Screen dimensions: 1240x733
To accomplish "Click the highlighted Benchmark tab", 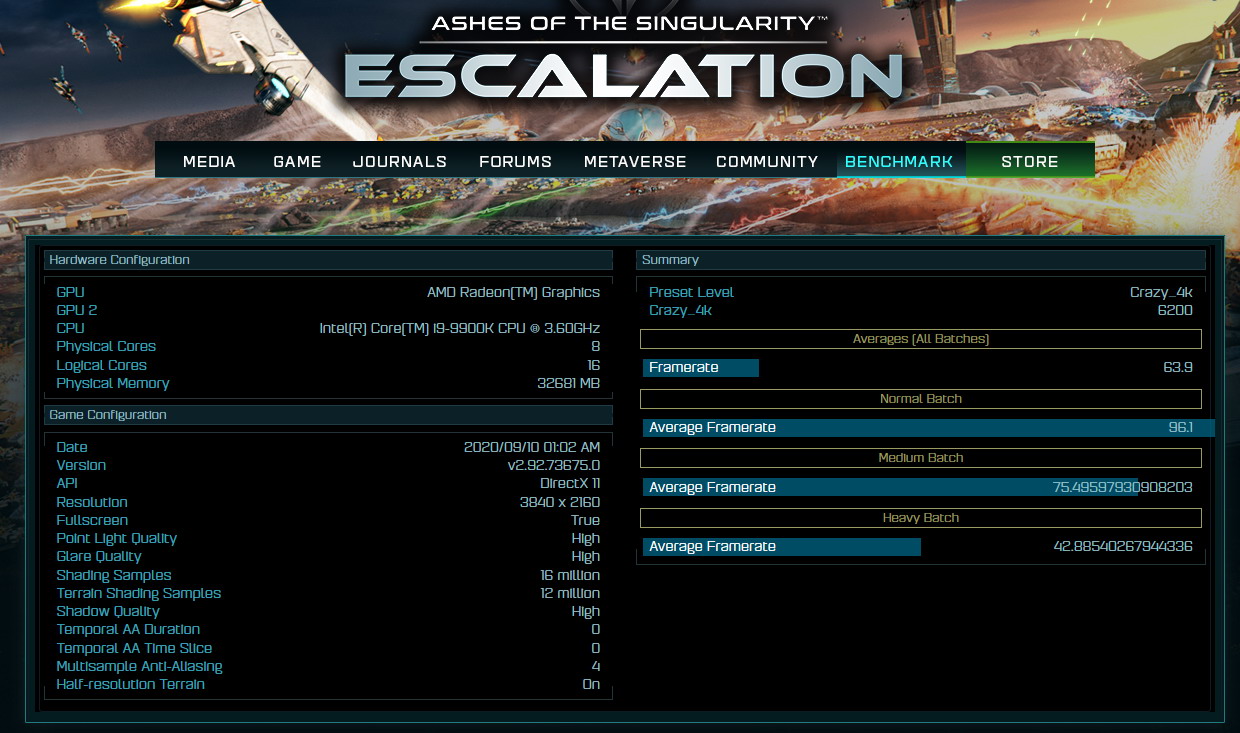I will coord(899,161).
